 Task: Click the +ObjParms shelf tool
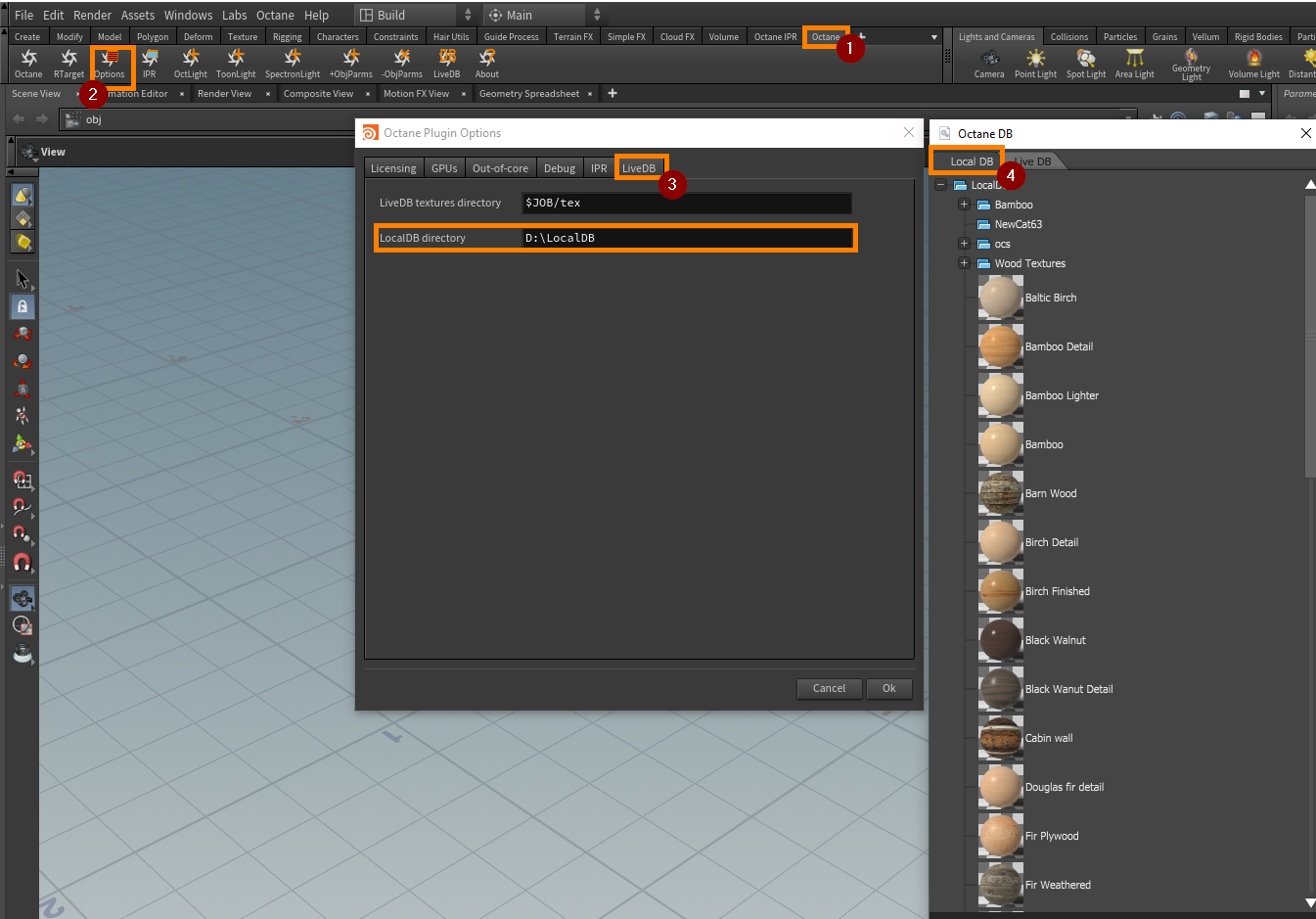pyautogui.click(x=351, y=64)
